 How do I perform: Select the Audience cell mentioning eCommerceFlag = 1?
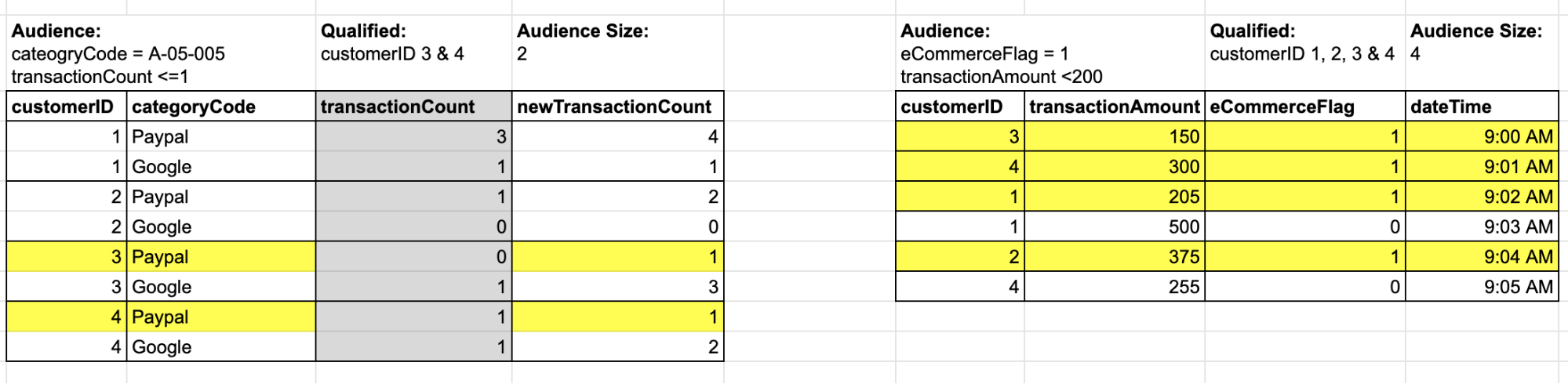[x=1050, y=53]
